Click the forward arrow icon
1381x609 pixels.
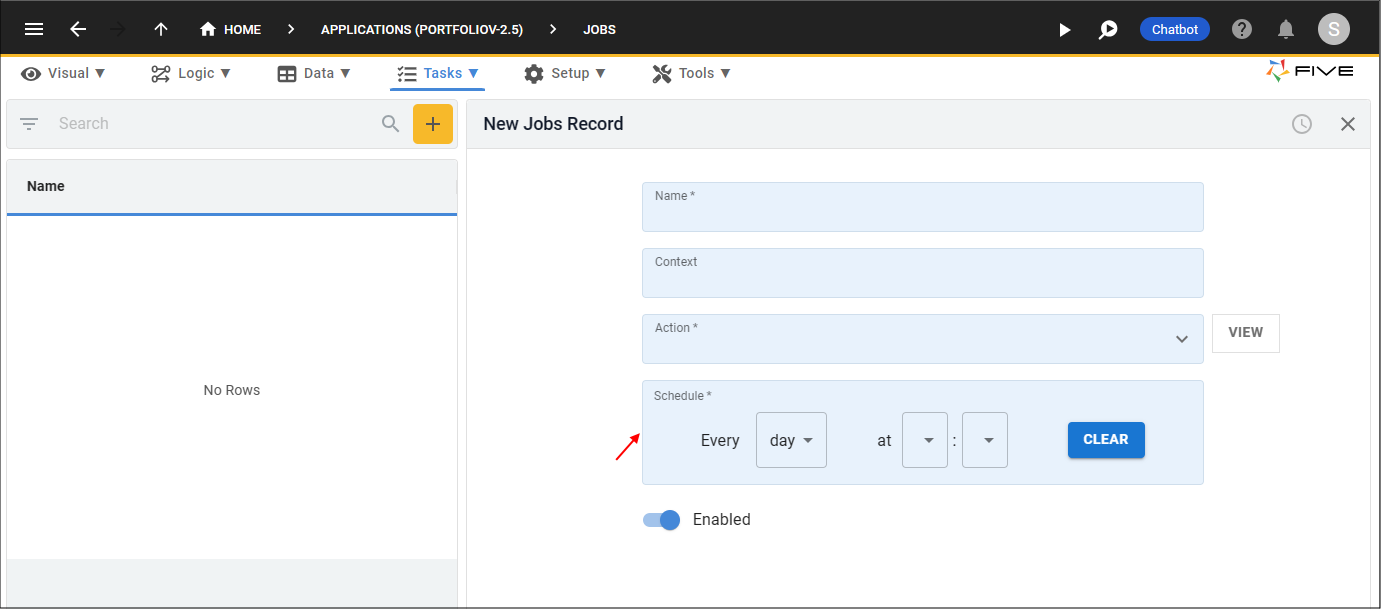(118, 29)
